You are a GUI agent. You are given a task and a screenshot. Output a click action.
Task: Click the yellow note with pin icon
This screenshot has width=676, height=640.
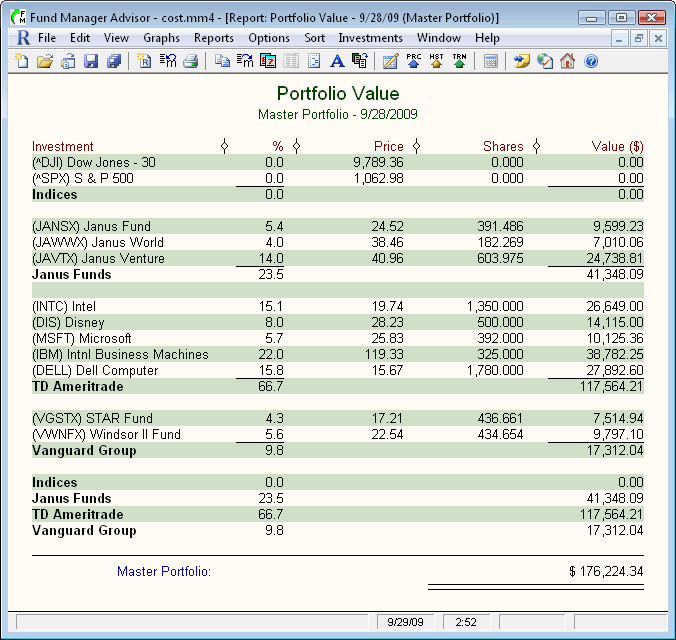pyautogui.click(x=522, y=61)
